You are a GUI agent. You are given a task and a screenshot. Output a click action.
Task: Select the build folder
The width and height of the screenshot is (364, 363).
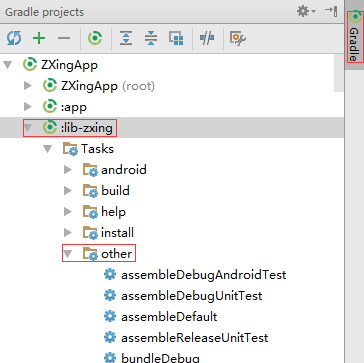click(x=106, y=191)
